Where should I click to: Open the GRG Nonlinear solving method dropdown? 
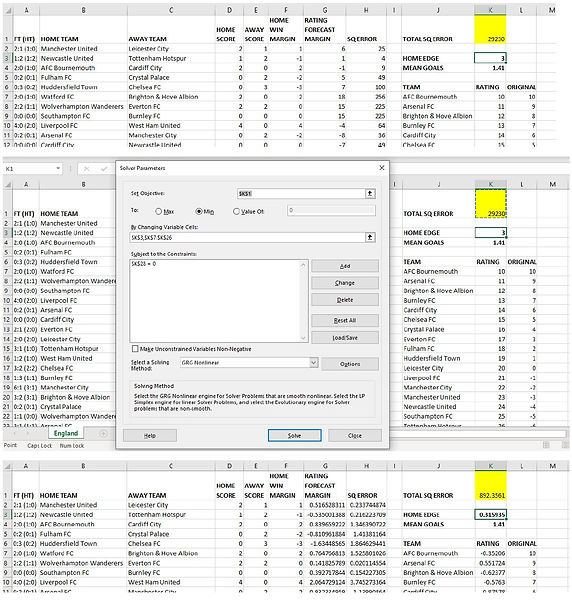point(313,362)
